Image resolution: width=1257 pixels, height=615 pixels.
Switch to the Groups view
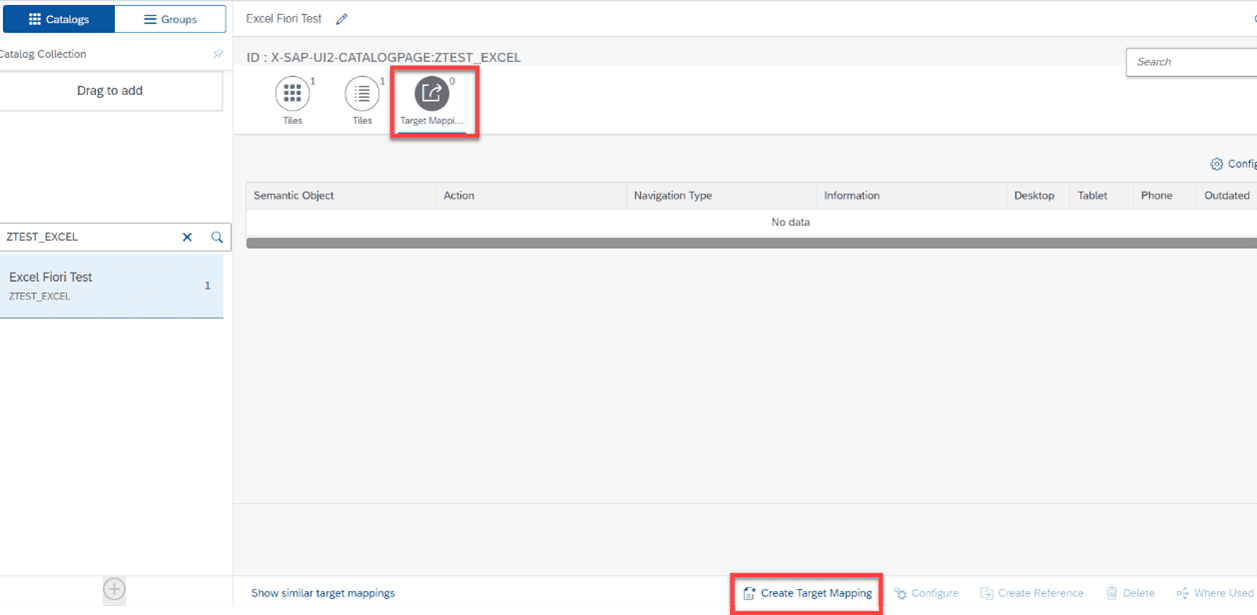[170, 18]
